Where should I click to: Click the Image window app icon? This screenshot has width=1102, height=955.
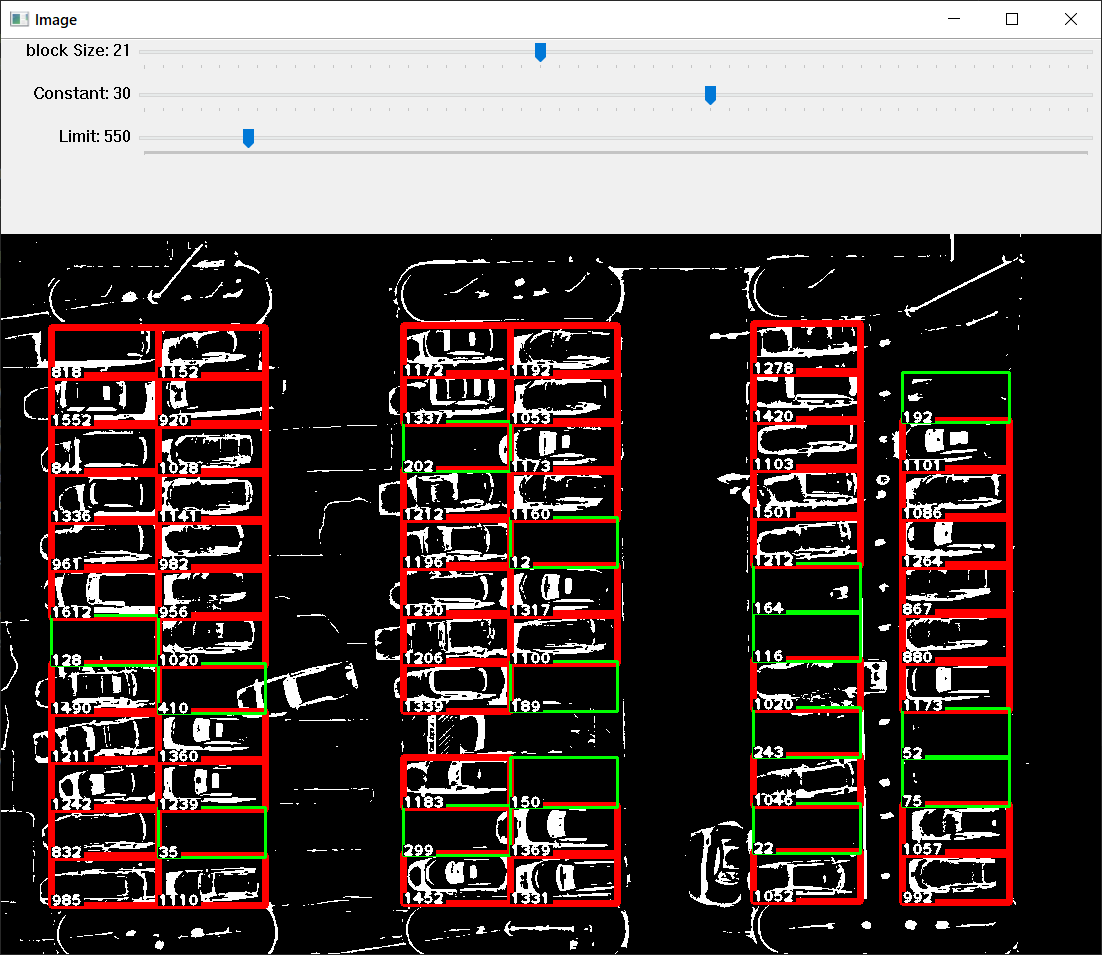(x=19, y=20)
